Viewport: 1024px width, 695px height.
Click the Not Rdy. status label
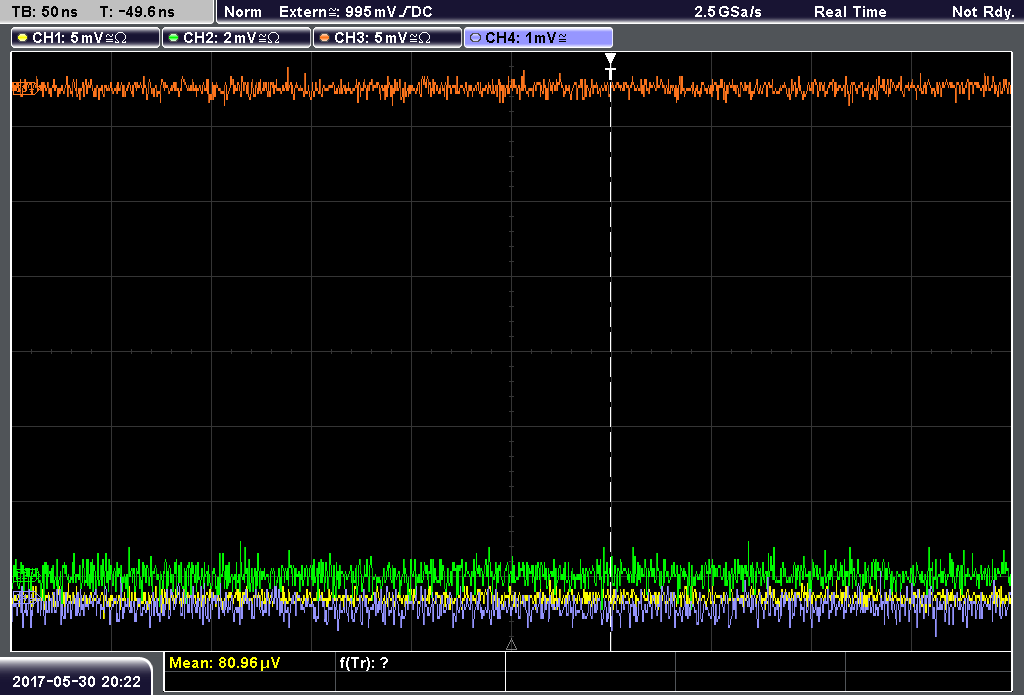click(x=982, y=12)
